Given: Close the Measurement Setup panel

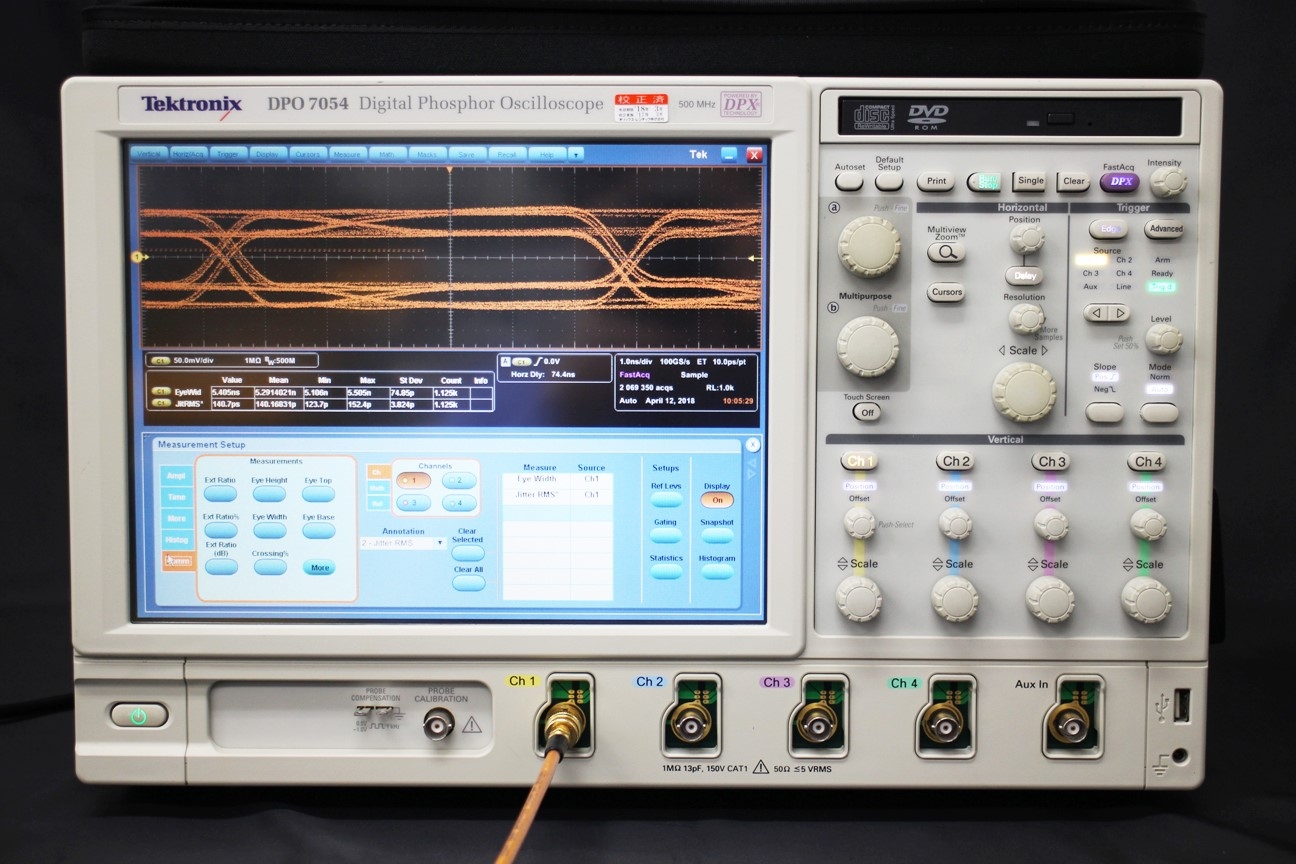Looking at the screenshot, I should [x=752, y=445].
